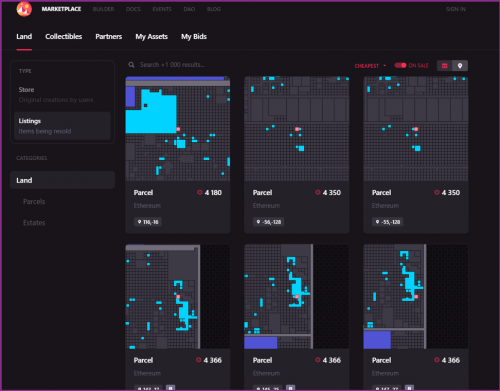Click the -55,-128 location badge
Image resolution: width=500 pixels, height=391 pixels.
coord(387,222)
